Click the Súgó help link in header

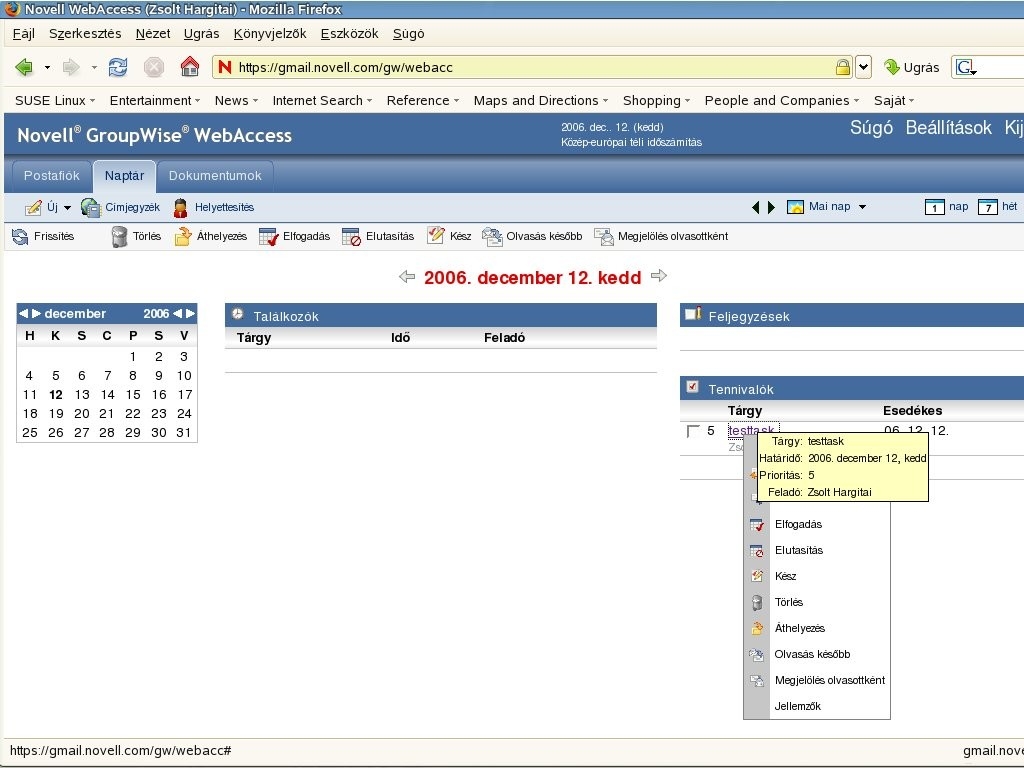[x=871, y=127]
